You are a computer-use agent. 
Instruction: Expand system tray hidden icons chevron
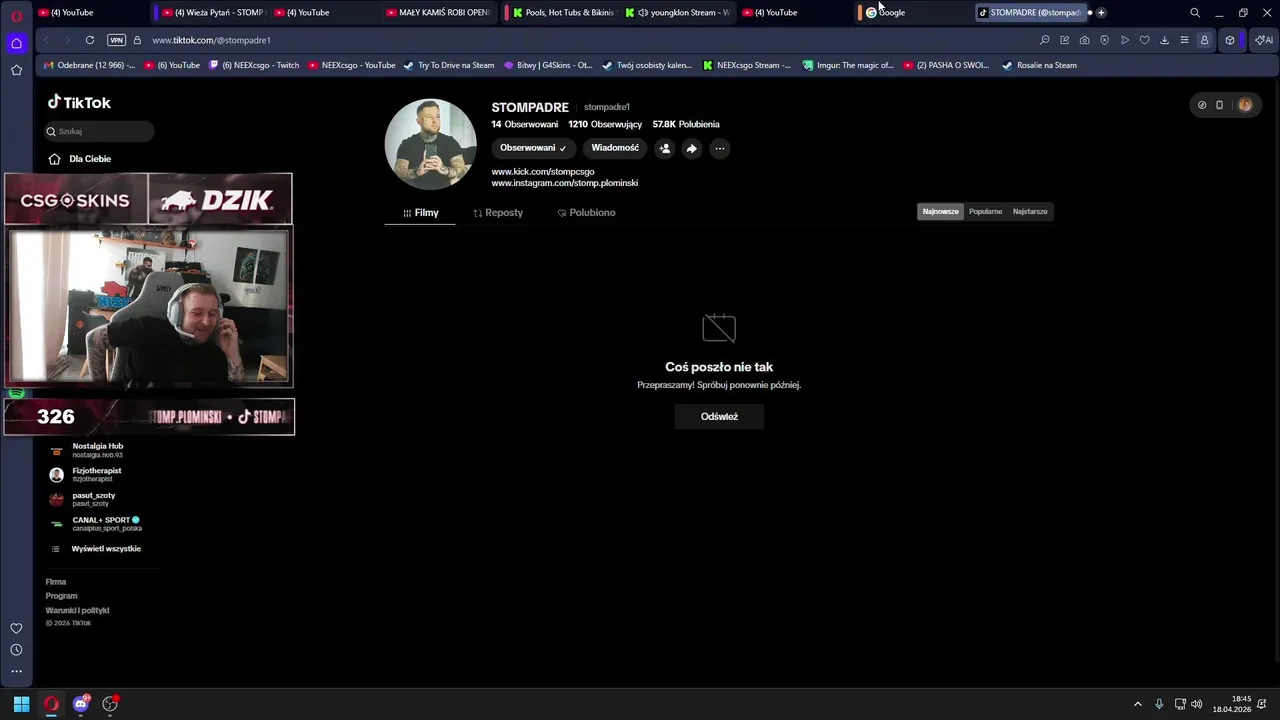[x=1137, y=704]
